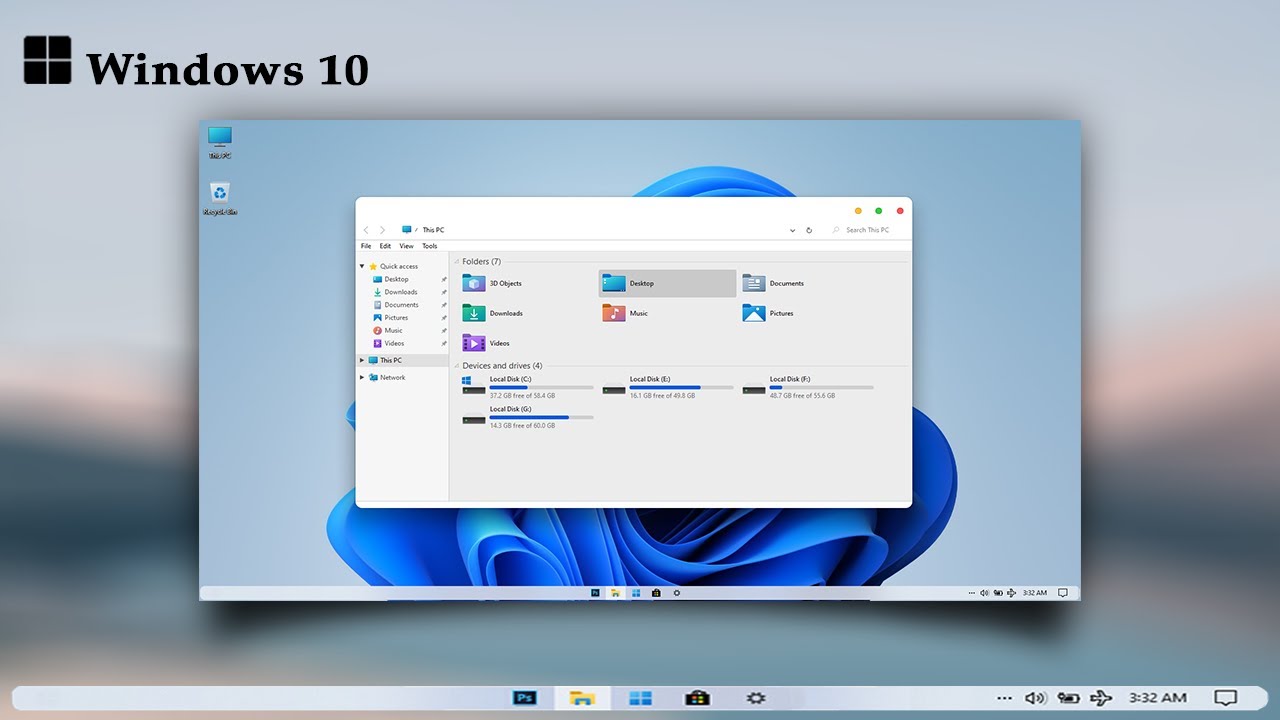
Task: Click airplane mode icon in enlarged system tray
Action: coord(1101,698)
